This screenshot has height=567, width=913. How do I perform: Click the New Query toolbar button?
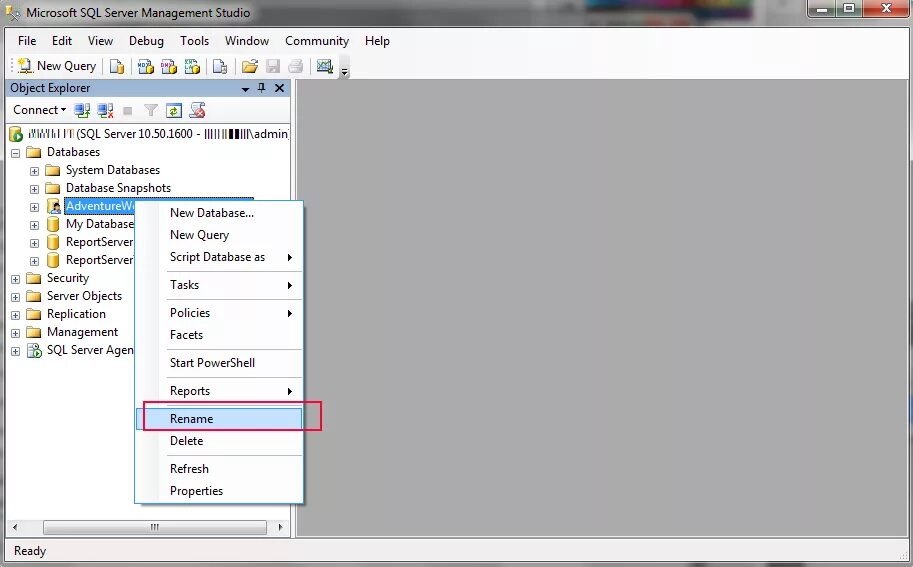[x=56, y=66]
